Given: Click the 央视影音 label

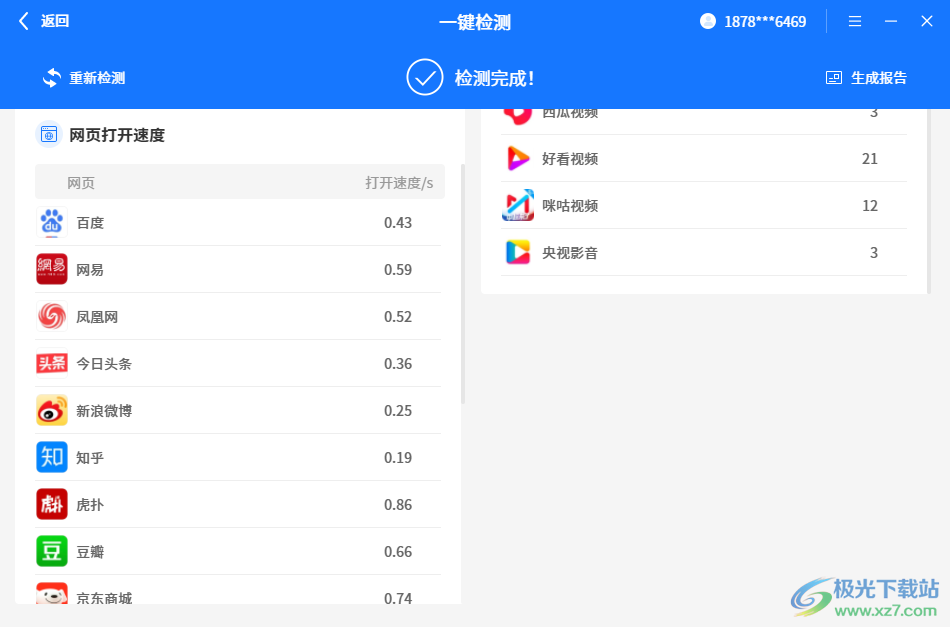Looking at the screenshot, I should click(570, 253).
